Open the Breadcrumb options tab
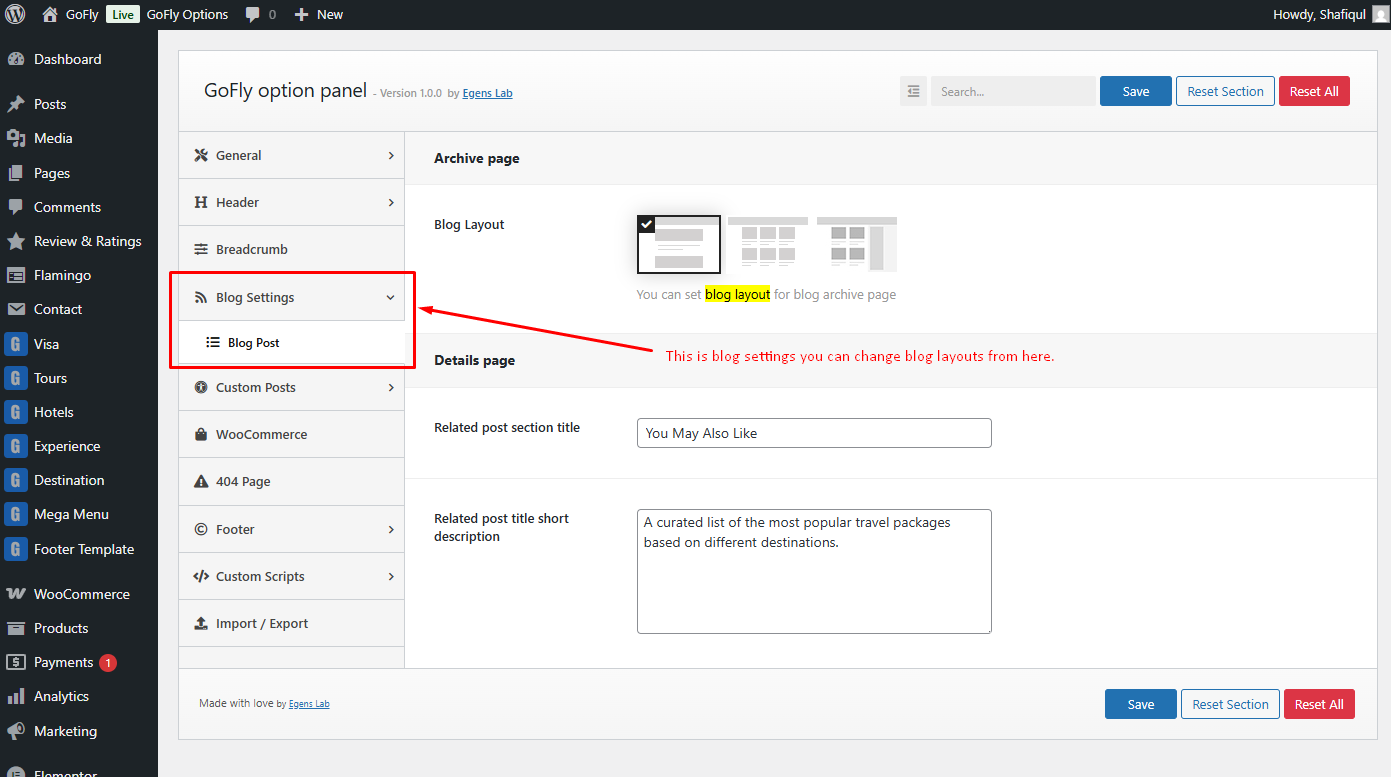 pyautogui.click(x=292, y=249)
